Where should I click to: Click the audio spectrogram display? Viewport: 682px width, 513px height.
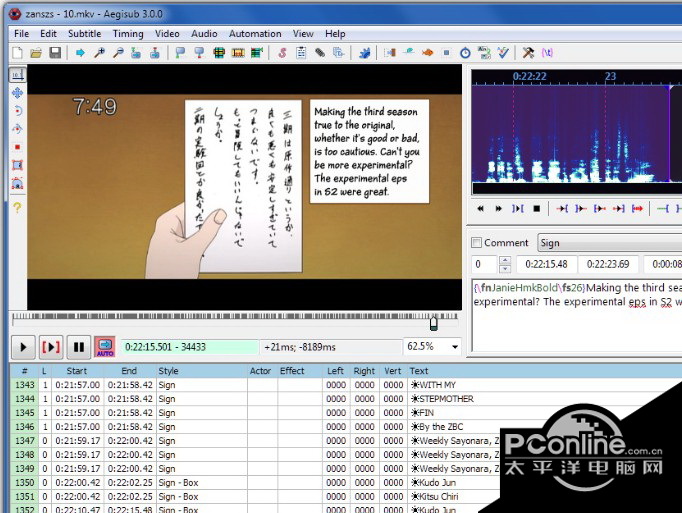pyautogui.click(x=577, y=134)
